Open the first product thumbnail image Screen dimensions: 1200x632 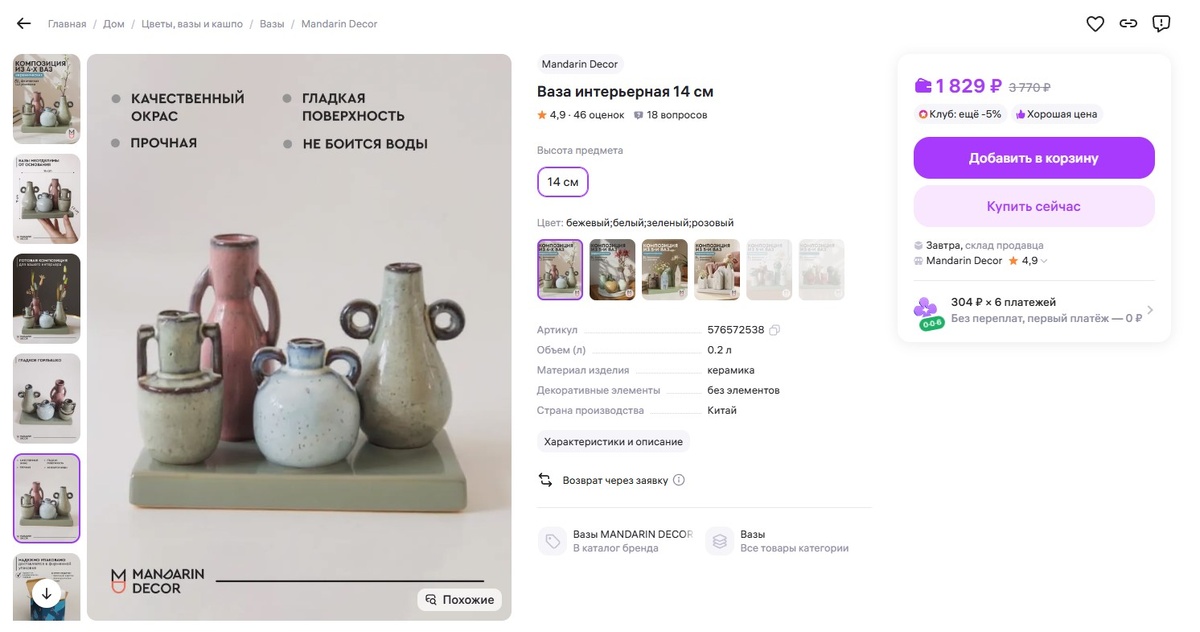click(x=46, y=99)
